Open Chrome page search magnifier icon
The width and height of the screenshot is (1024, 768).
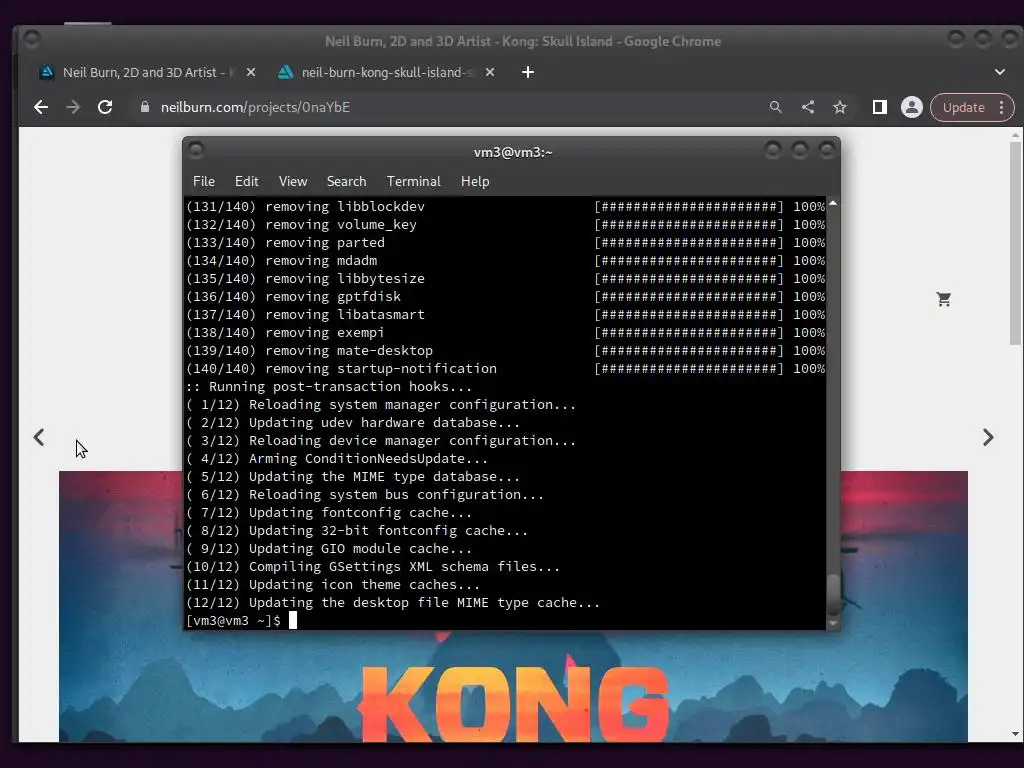tap(775, 107)
